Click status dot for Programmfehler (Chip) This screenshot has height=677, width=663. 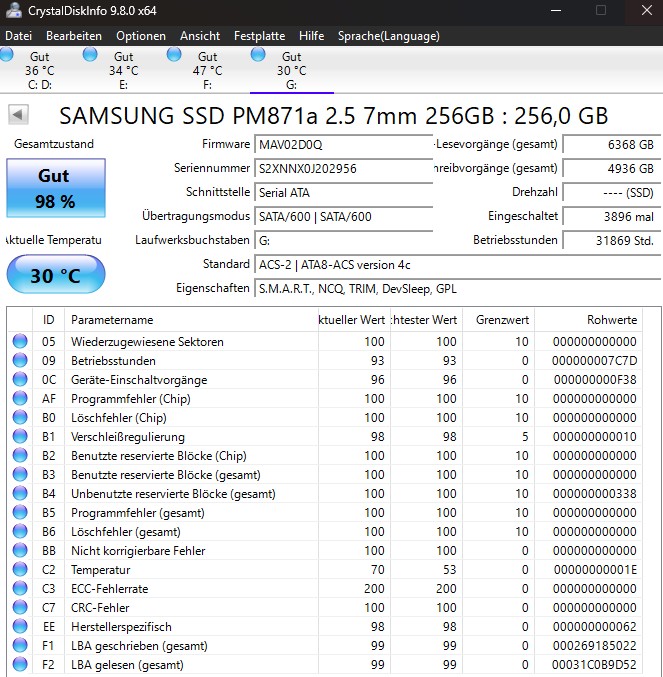click(20, 398)
